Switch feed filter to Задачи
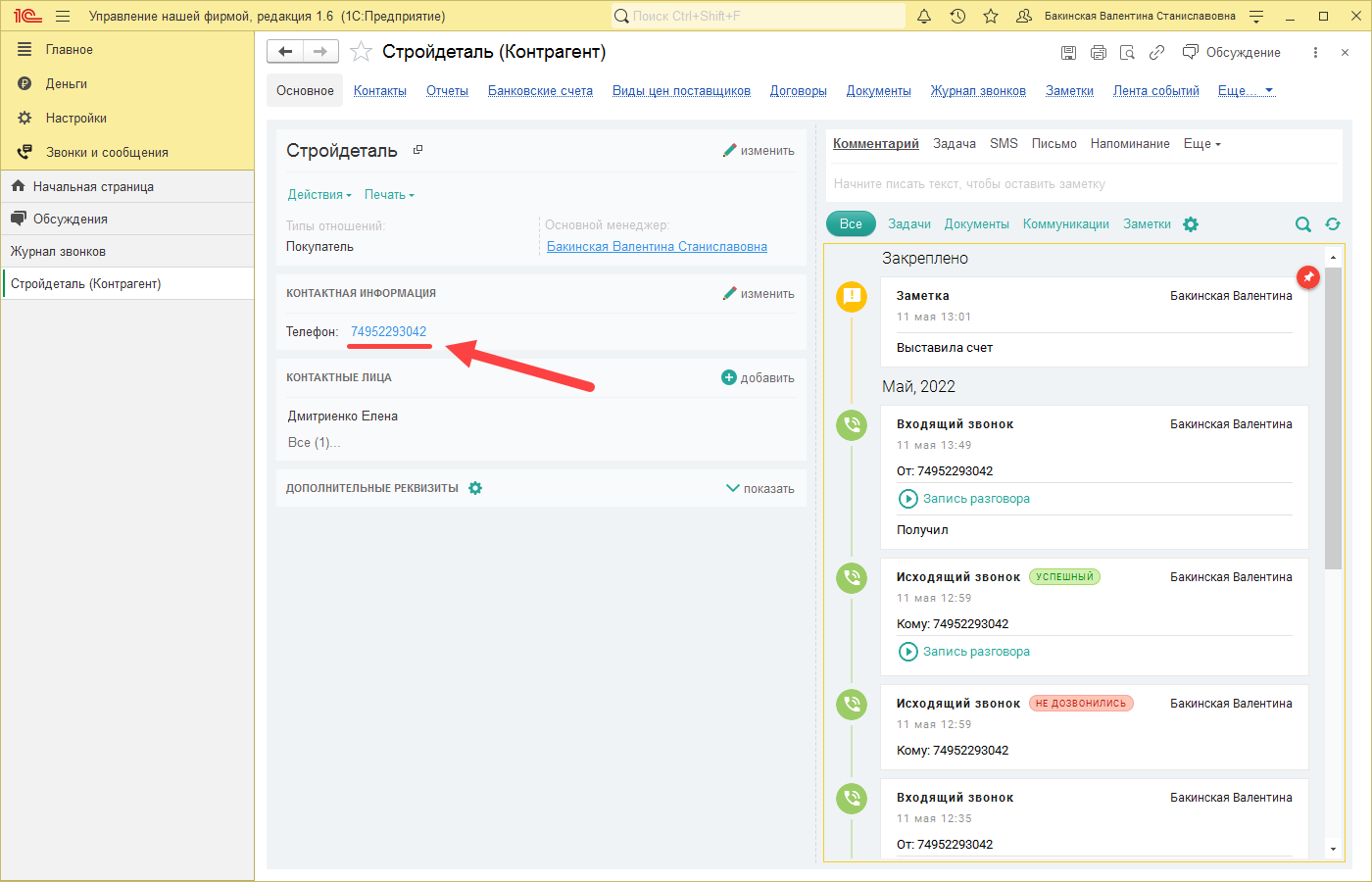 pos(908,224)
